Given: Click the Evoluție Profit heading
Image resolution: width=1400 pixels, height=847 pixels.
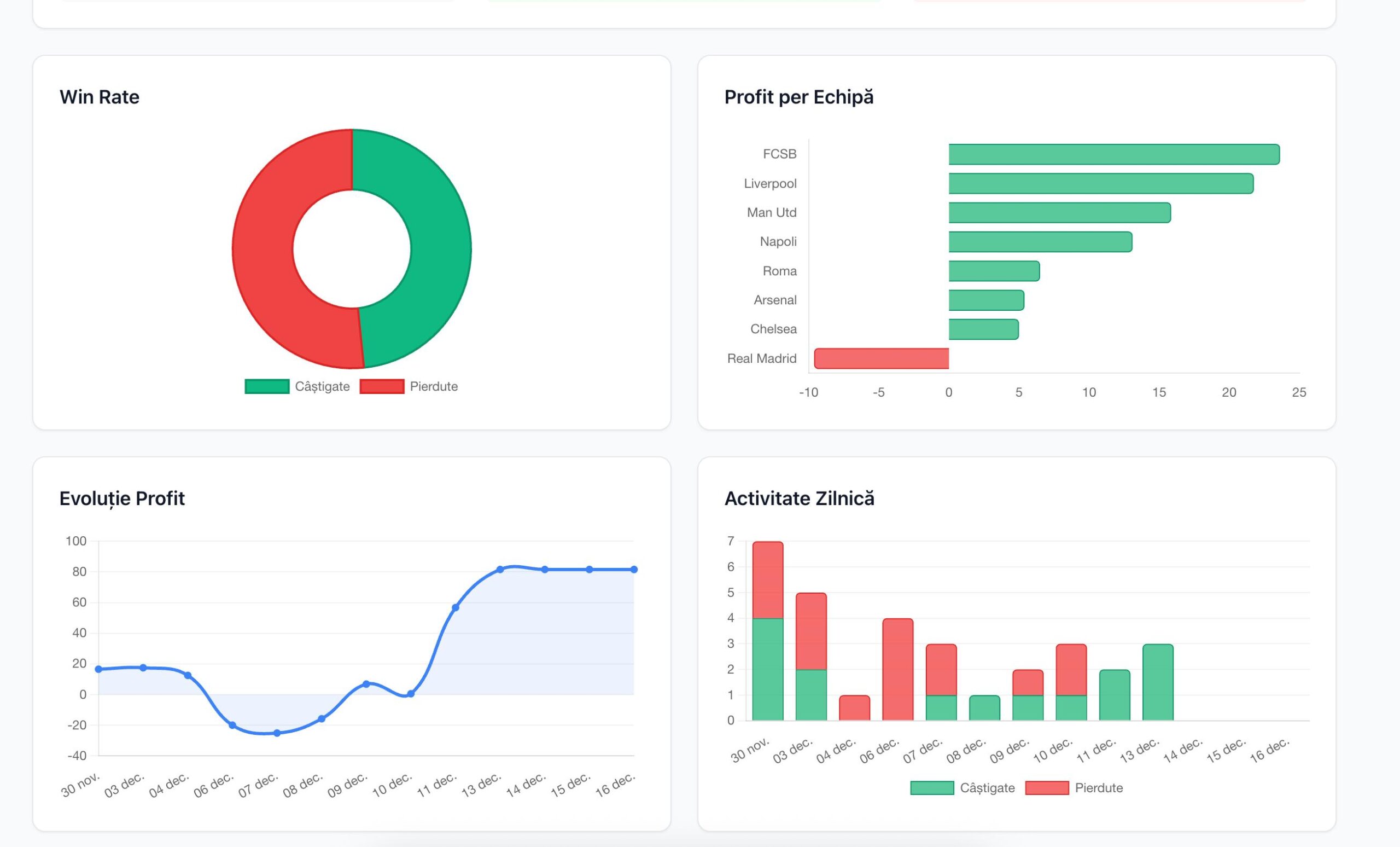Looking at the screenshot, I should (122, 498).
